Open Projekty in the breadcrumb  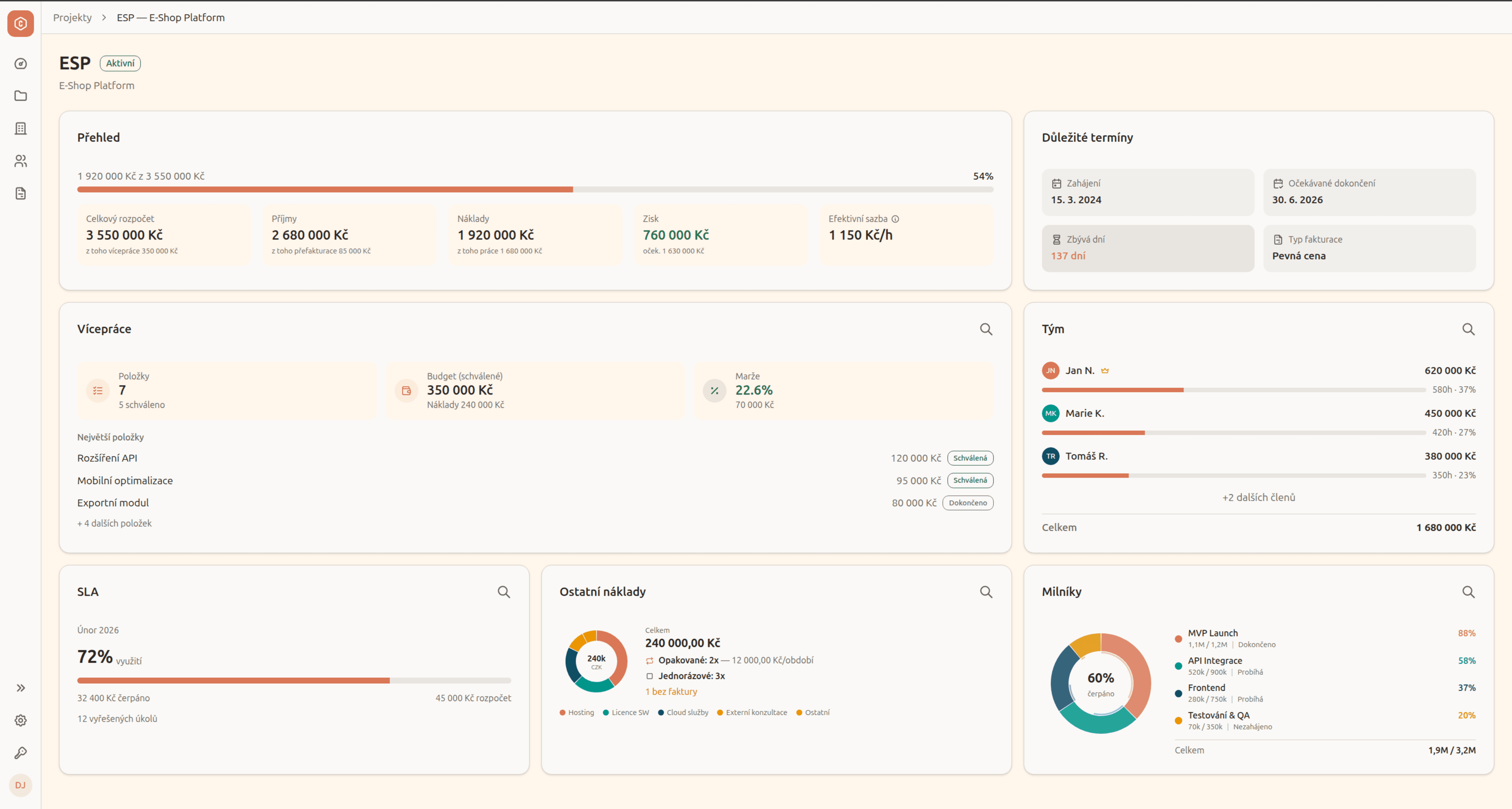click(x=73, y=17)
